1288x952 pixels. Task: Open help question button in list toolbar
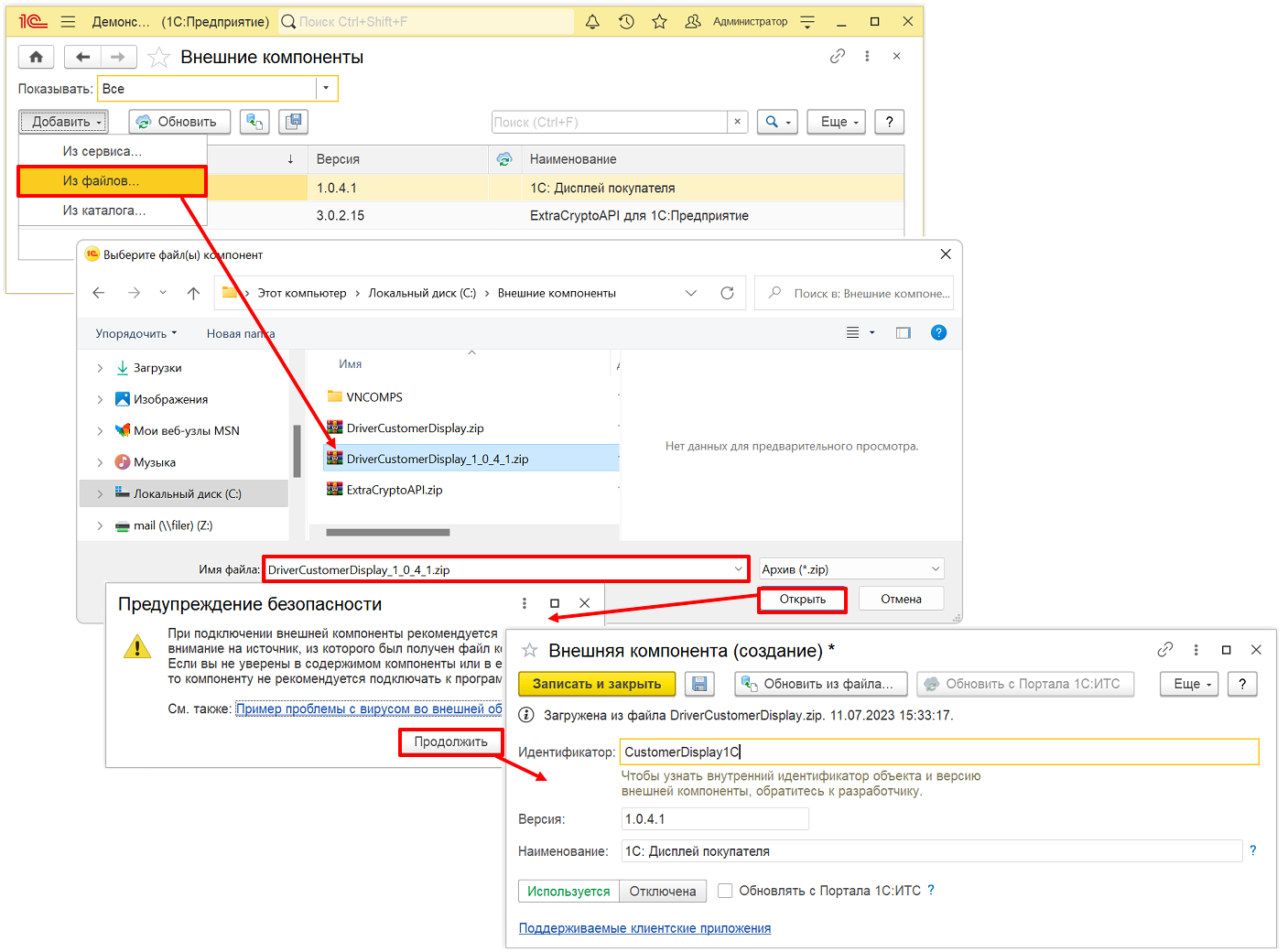pyautogui.click(x=889, y=122)
